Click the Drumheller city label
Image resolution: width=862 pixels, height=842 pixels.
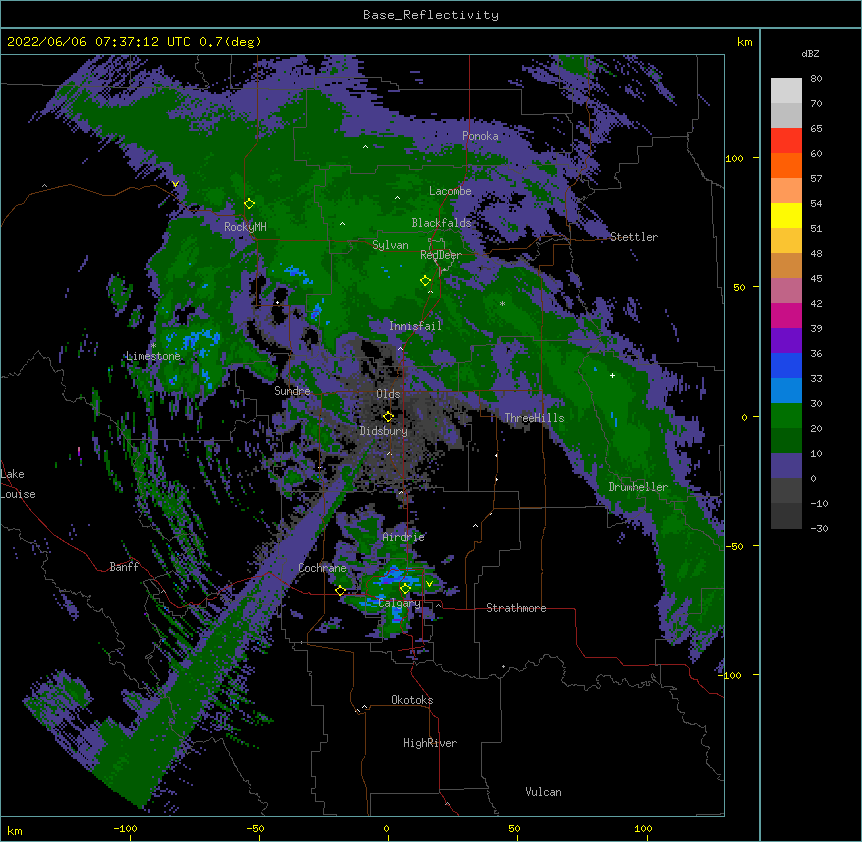coord(638,487)
